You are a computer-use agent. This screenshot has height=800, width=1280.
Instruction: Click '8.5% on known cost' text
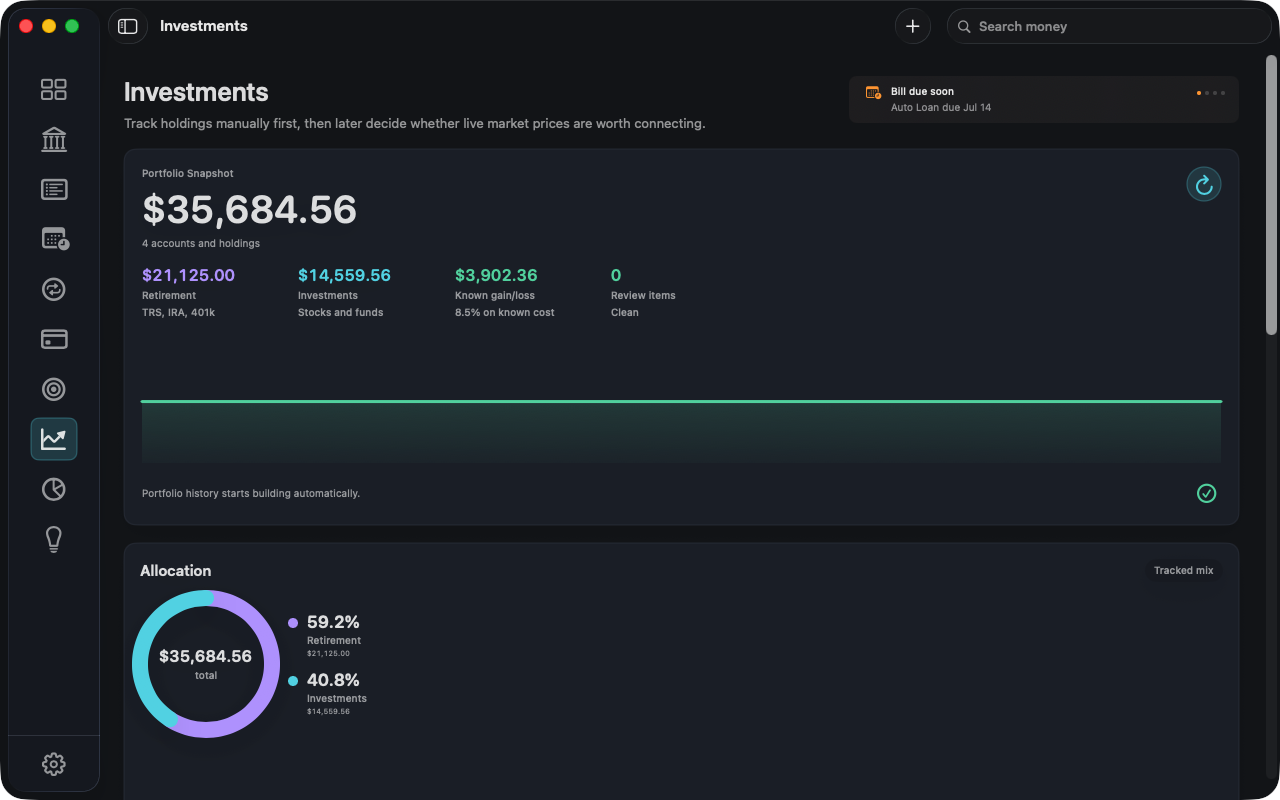(505, 312)
